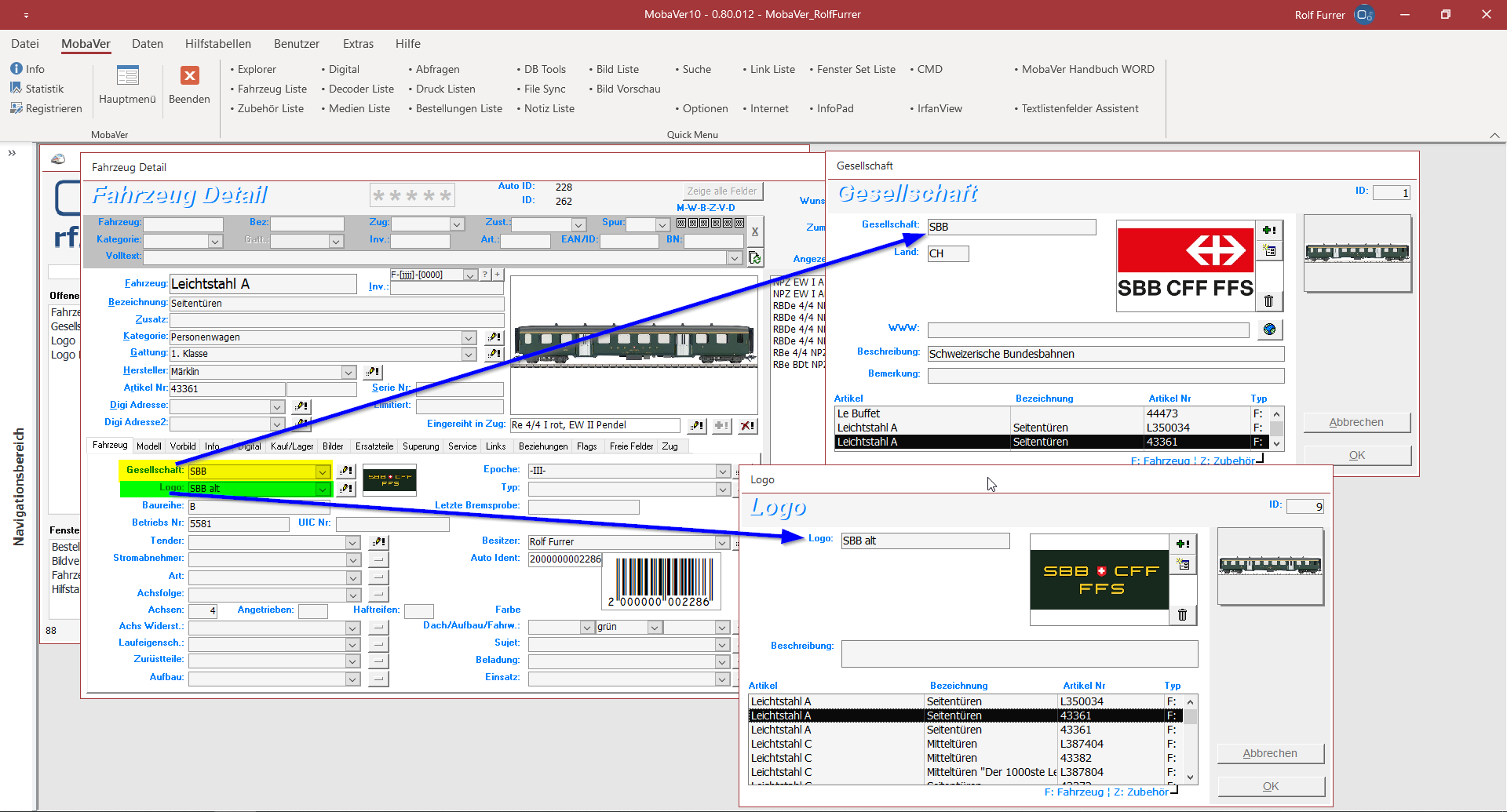Viewport: 1507px width, 812px height.
Task: Edit Kategorie lookup with pencil icon
Action: [x=494, y=337]
